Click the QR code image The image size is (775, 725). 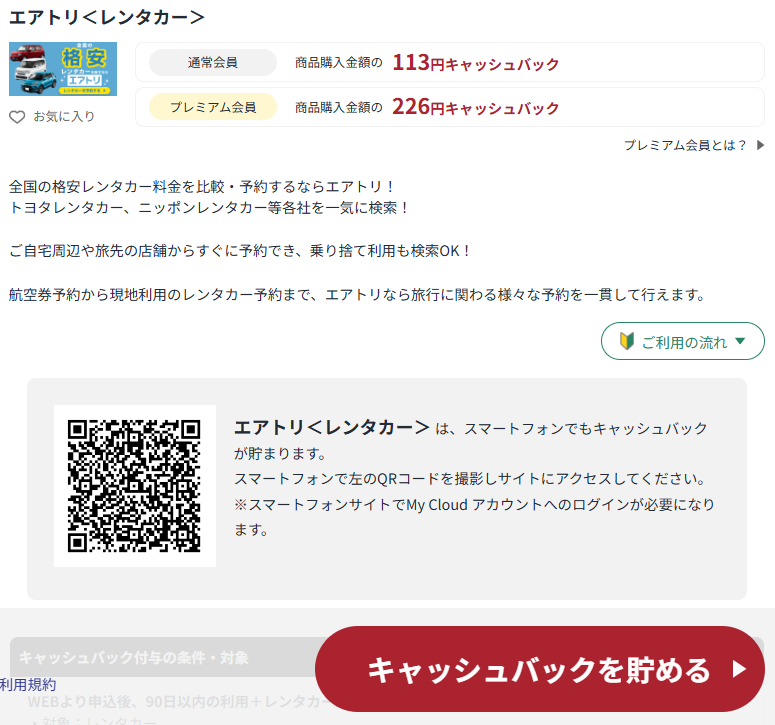pos(134,486)
